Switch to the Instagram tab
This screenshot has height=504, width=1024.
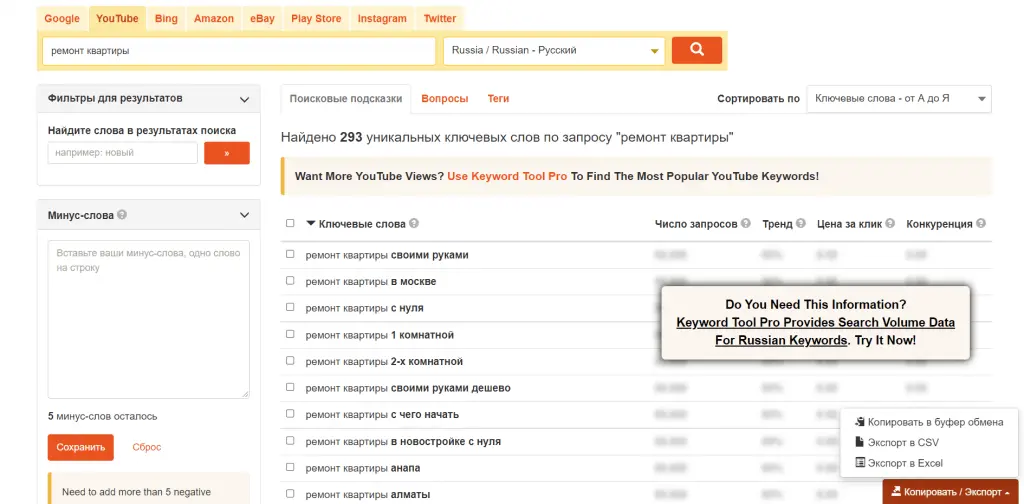(x=382, y=18)
